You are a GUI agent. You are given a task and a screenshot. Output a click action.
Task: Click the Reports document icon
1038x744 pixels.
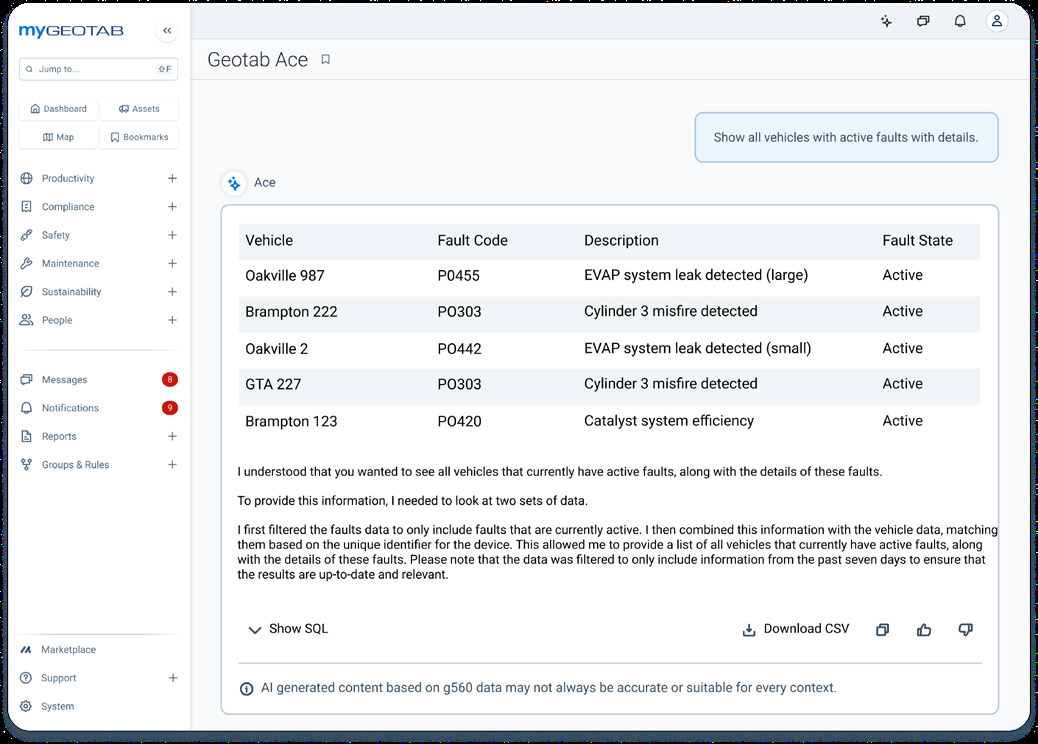26,436
